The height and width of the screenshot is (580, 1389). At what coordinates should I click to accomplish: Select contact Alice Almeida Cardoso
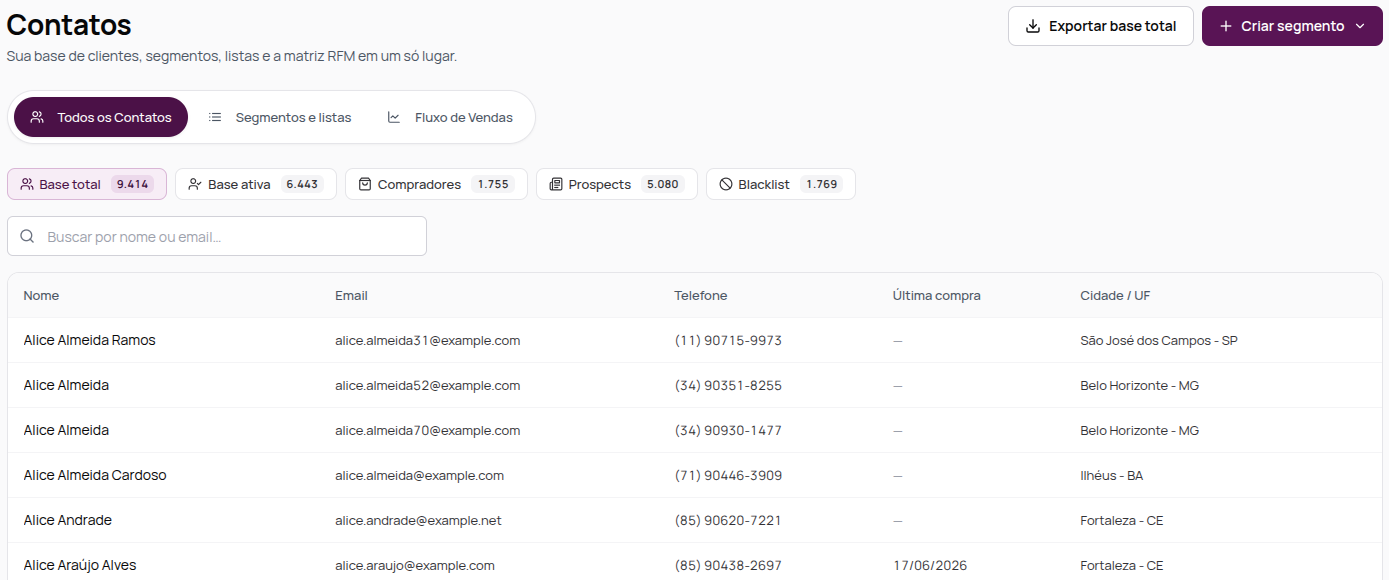coord(95,475)
